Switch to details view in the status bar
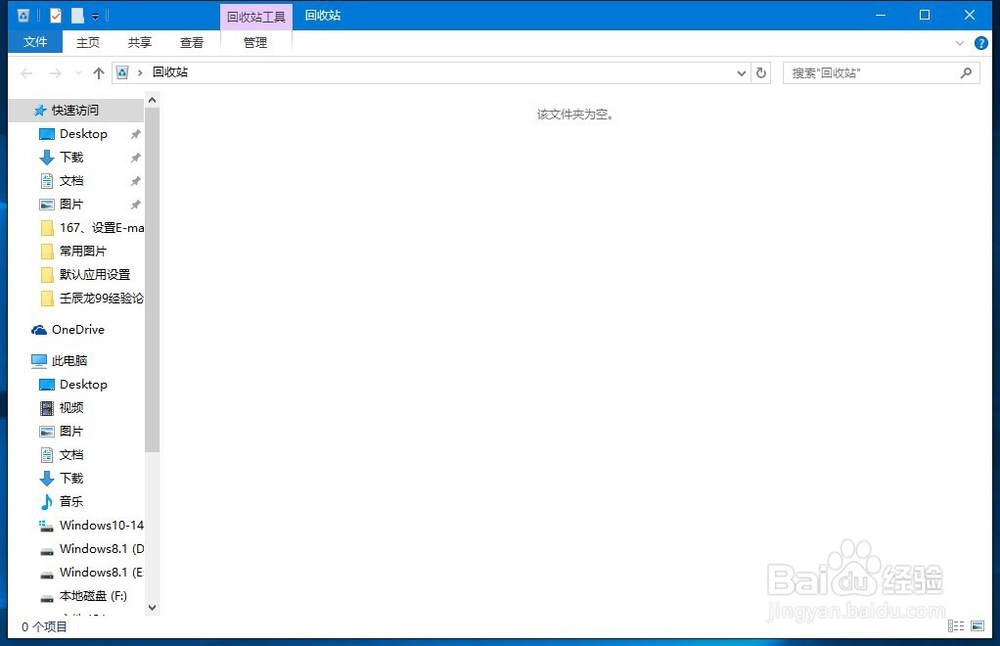Image resolution: width=1000 pixels, height=646 pixels. click(956, 625)
